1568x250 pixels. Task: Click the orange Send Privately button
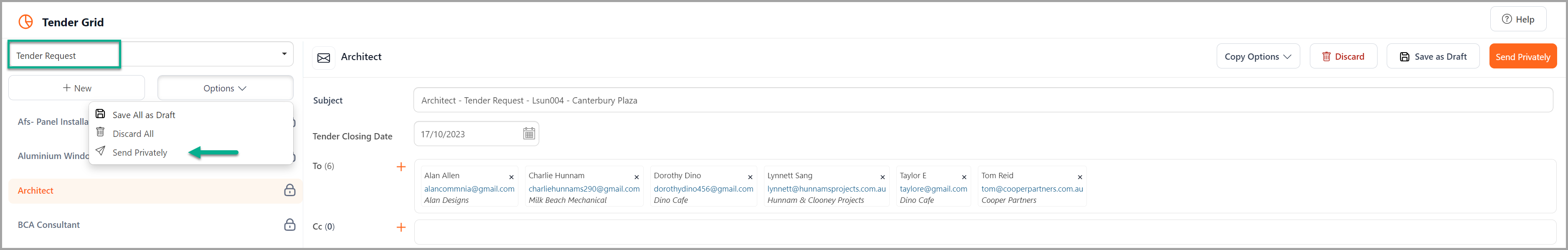[1522, 57]
